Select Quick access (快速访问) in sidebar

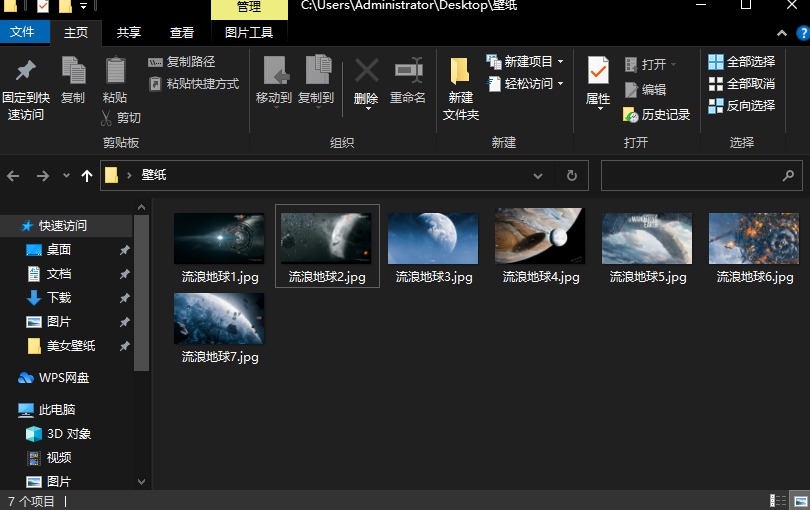(x=63, y=226)
